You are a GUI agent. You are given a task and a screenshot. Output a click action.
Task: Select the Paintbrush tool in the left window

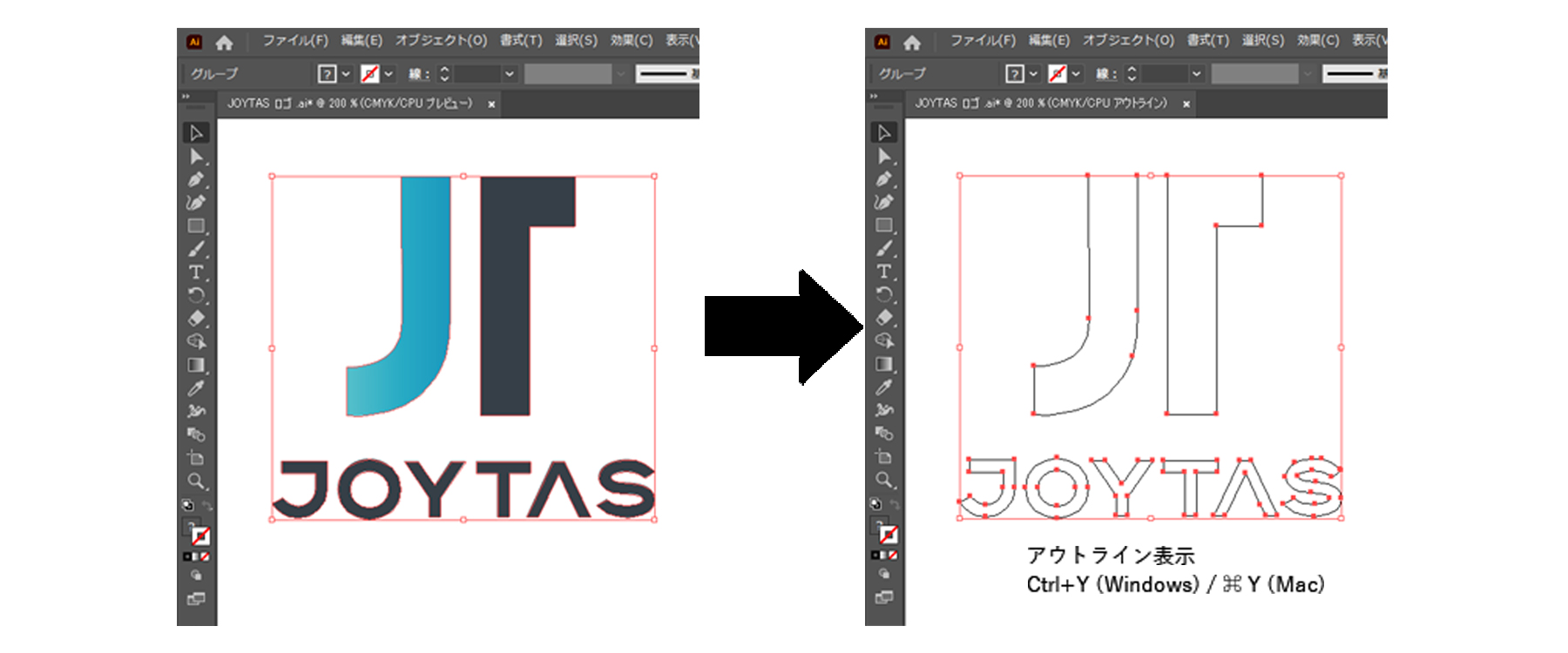[x=195, y=249]
